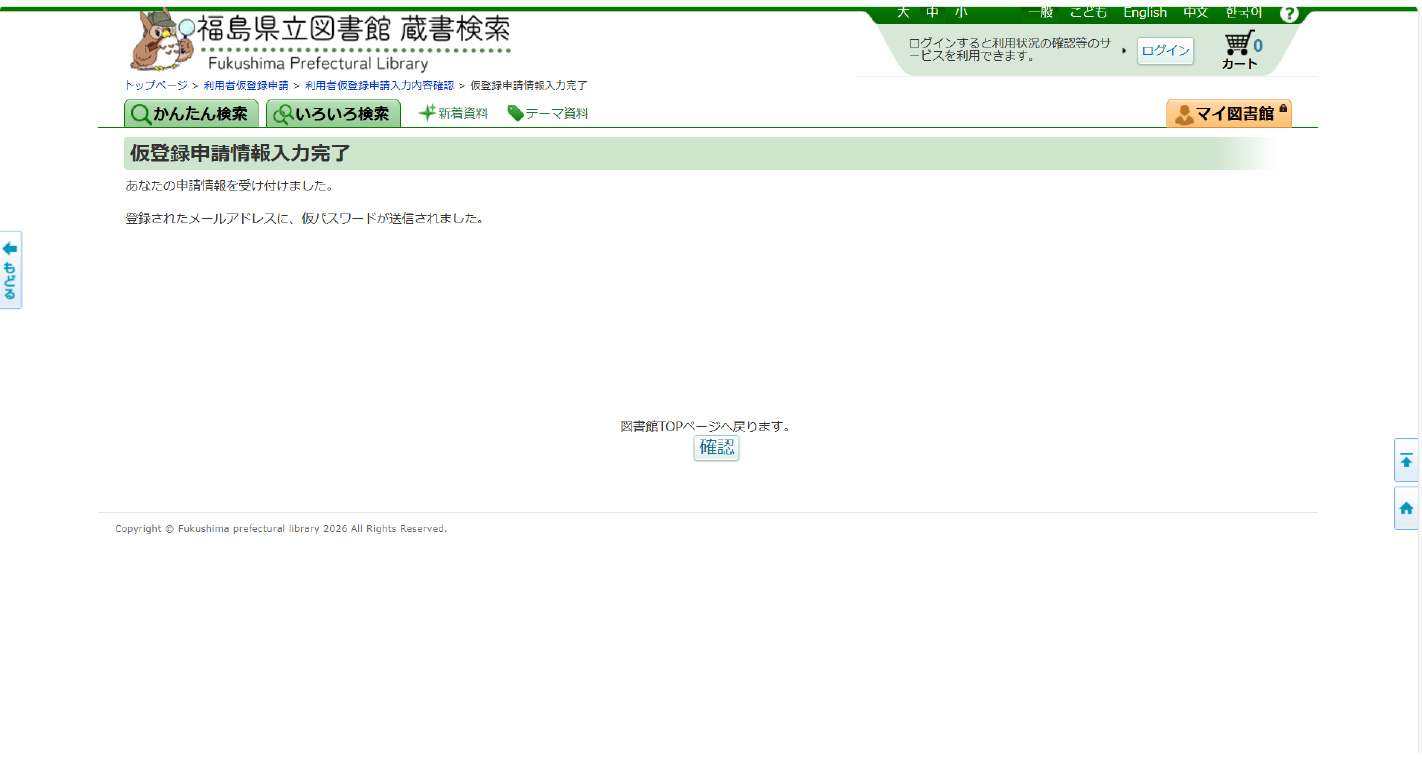Viewport: 1422px width, 759px height.
Task: Click the home icon on right edge
Action: point(1406,508)
